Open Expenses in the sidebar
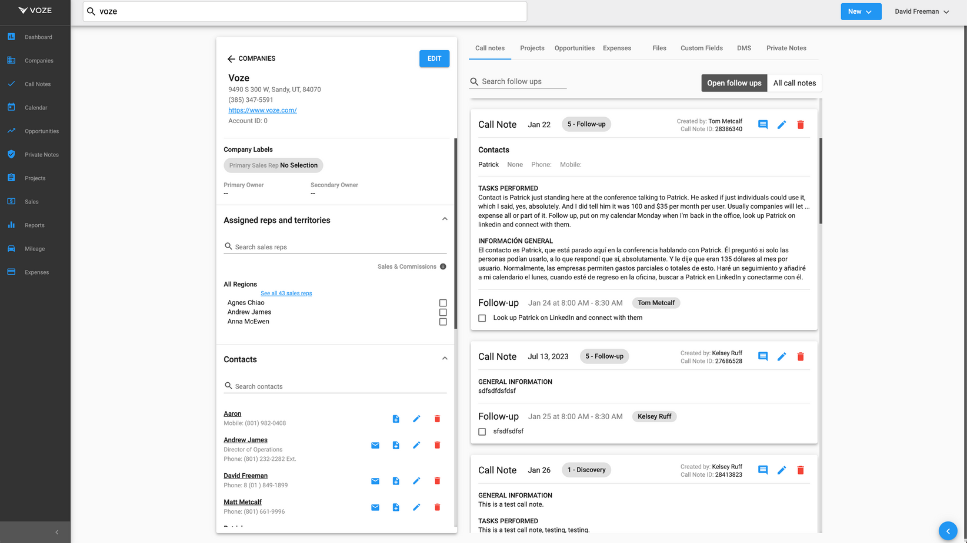Image resolution: width=967 pixels, height=543 pixels. [35, 272]
